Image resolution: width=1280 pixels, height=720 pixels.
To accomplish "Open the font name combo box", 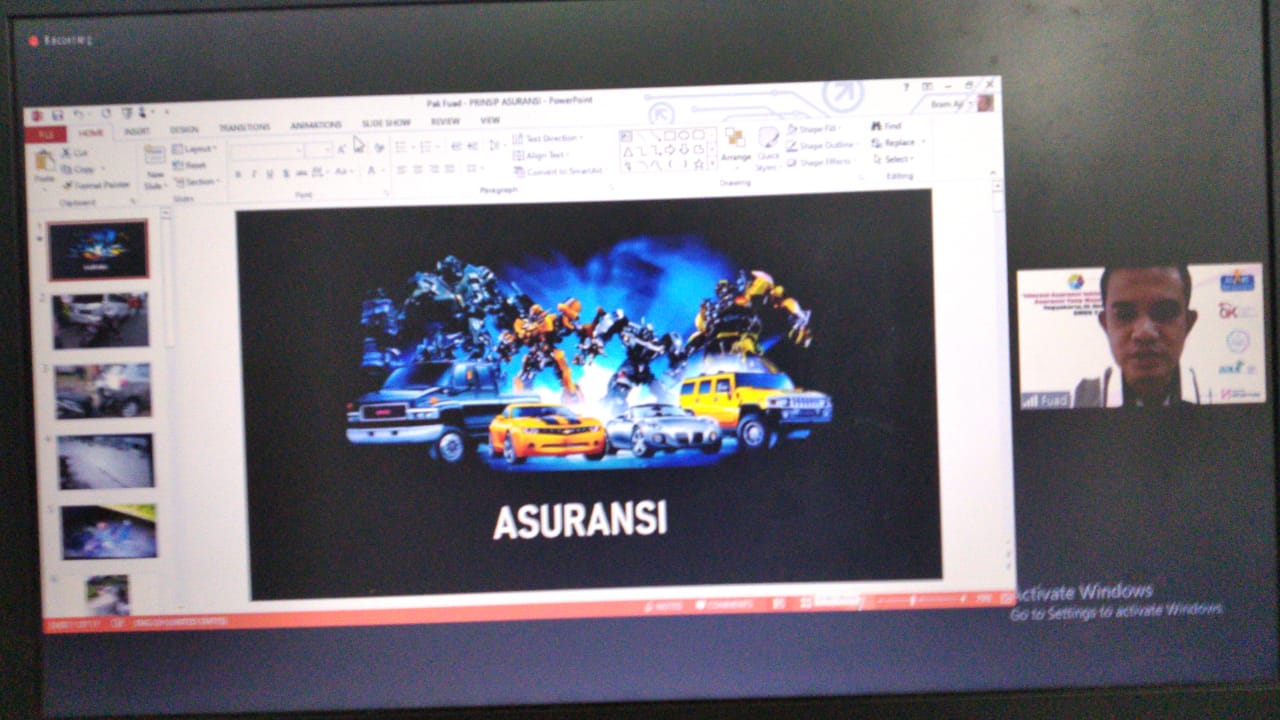I will [x=266, y=151].
